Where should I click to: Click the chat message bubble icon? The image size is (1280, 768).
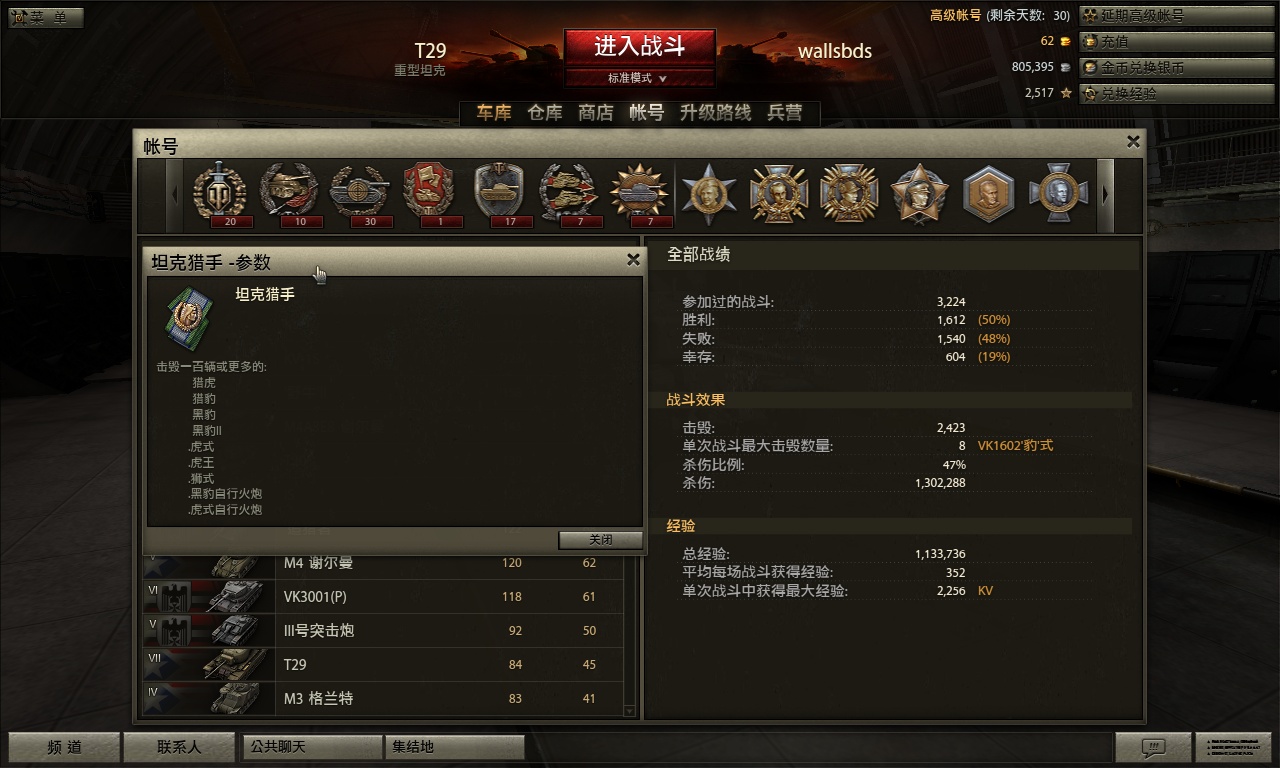(1153, 747)
